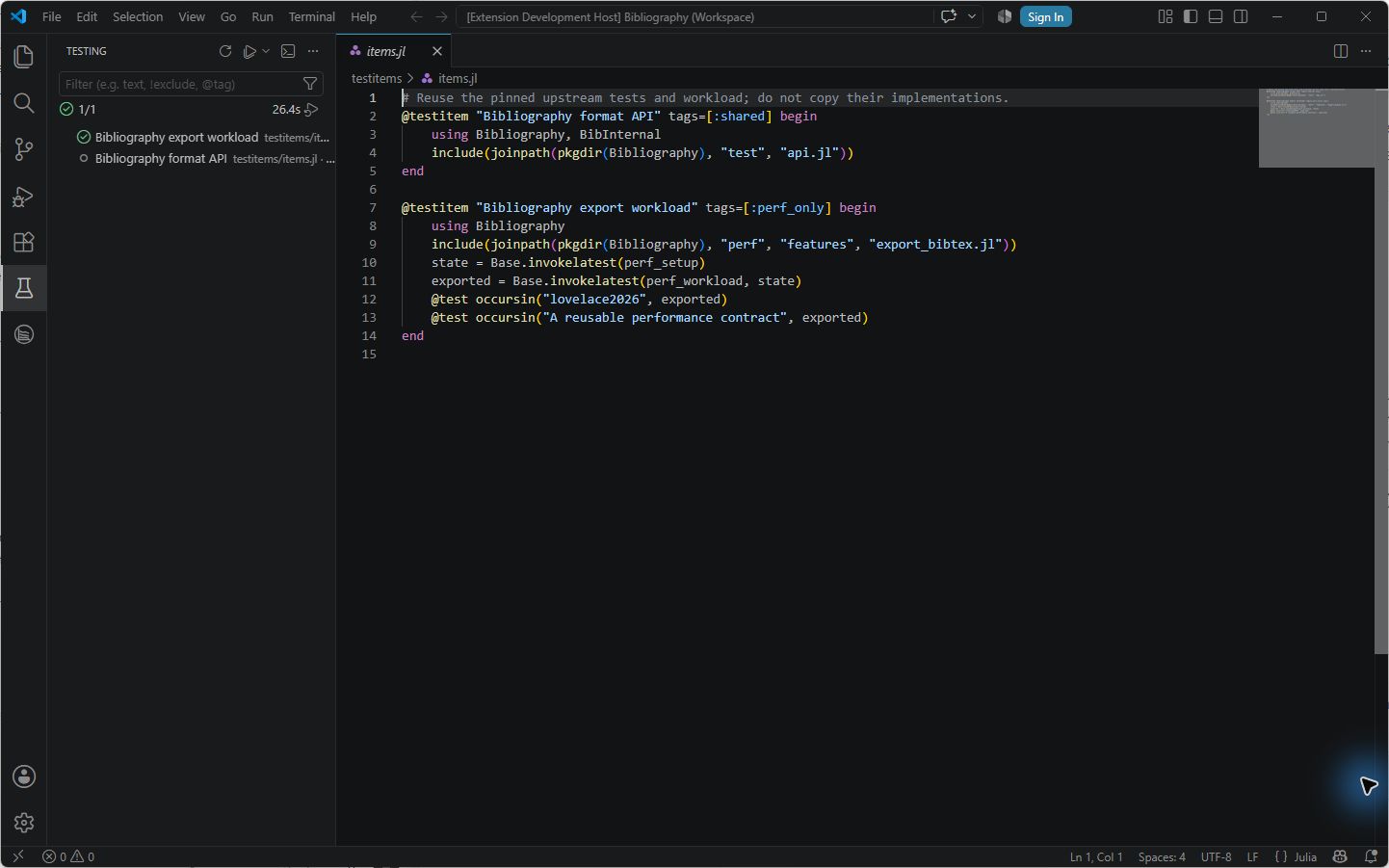Open the File menu
This screenshot has height=868, width=1389.
[x=52, y=16]
